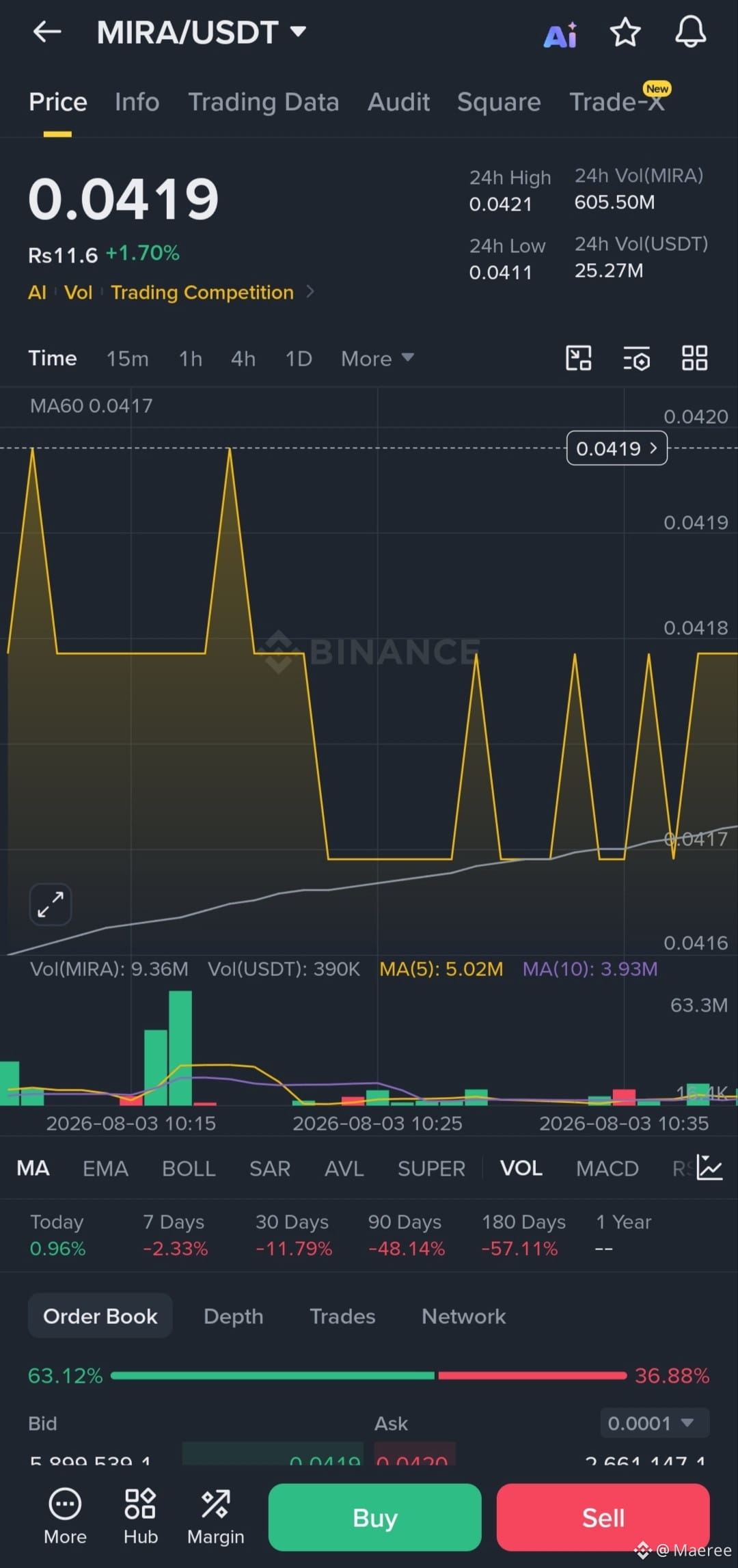This screenshot has height=1568, width=738.
Task: Open the Square tab
Action: pos(499,102)
